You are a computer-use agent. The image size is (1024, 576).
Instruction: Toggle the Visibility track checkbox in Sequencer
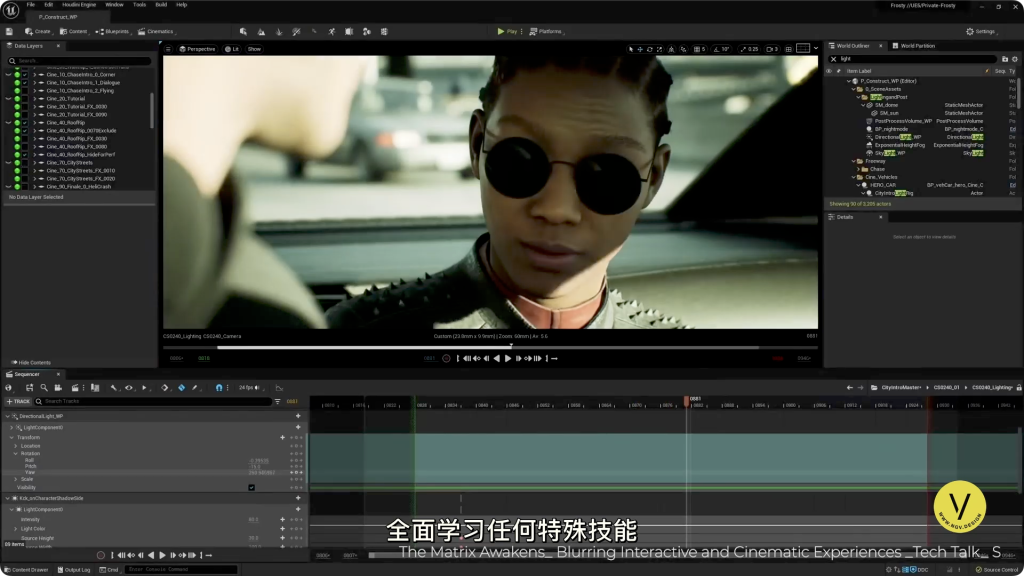point(251,488)
